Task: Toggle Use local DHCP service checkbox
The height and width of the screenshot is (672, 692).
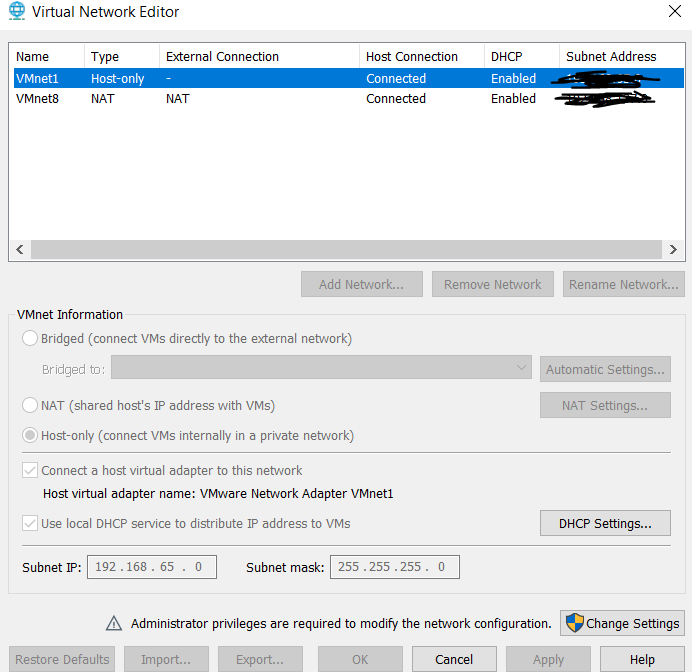Action: click(x=30, y=523)
